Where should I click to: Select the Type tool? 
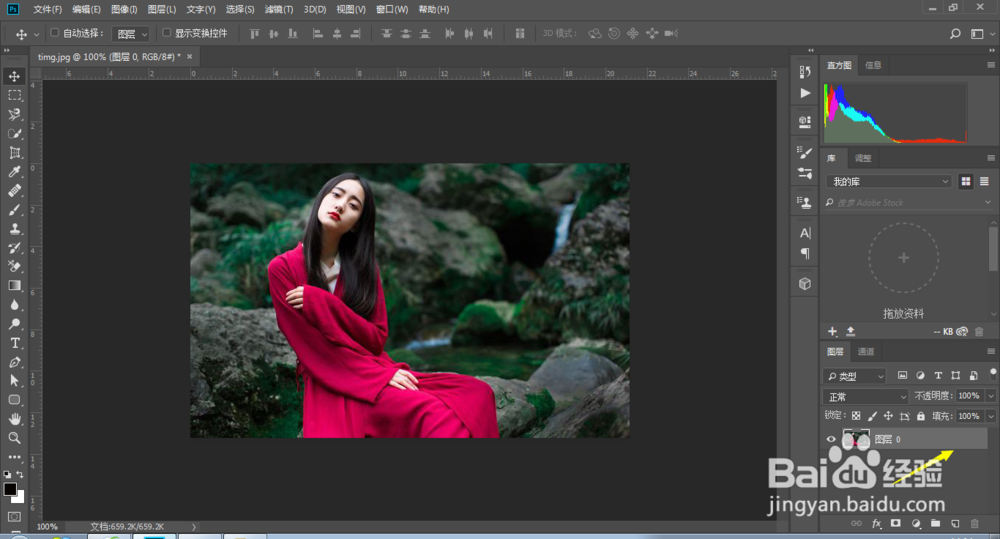pos(14,343)
